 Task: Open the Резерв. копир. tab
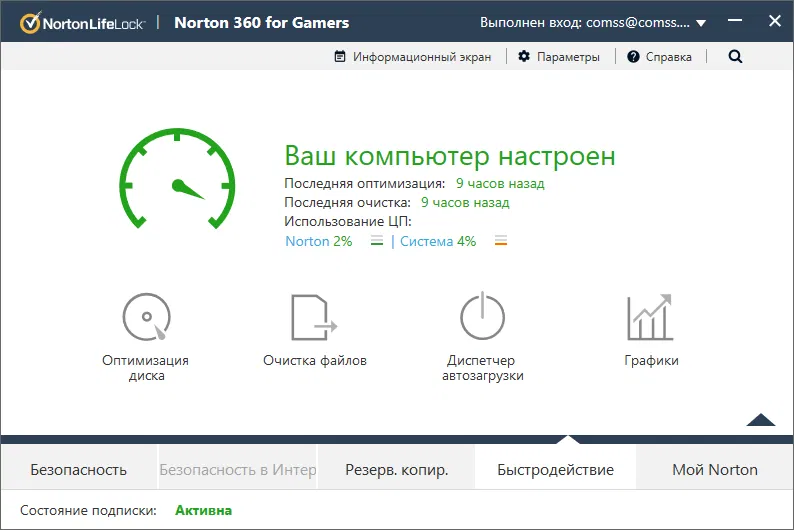(396, 470)
